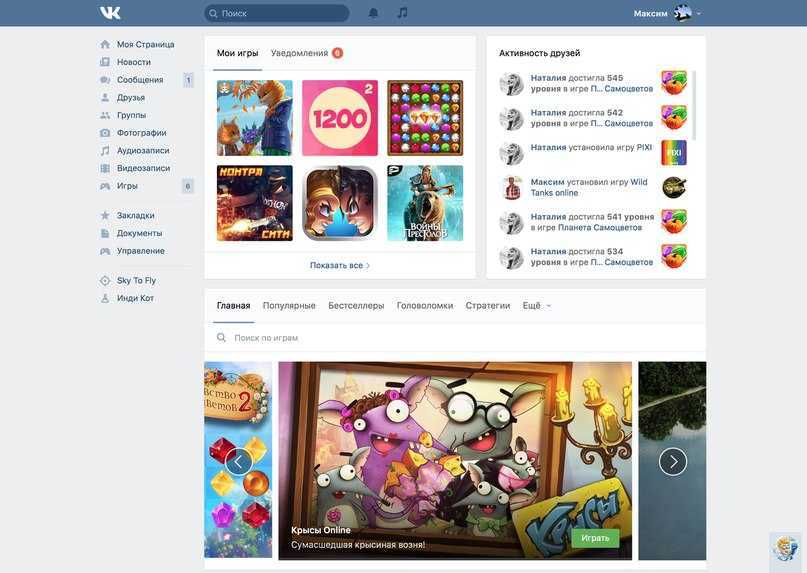Open notifications bell icon
807x573 pixels.
pos(373,13)
